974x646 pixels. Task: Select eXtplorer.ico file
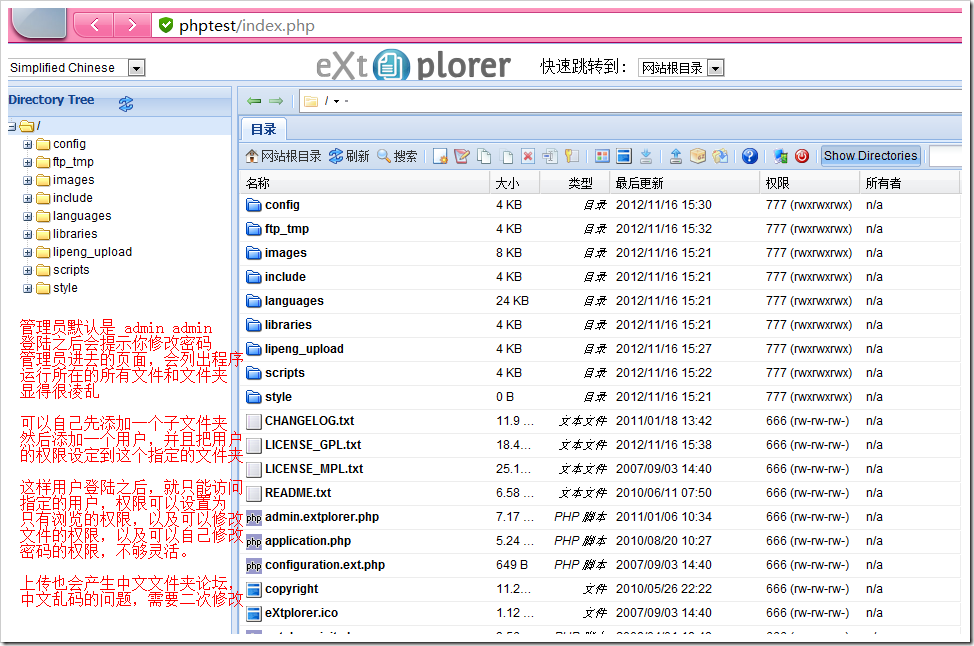pos(301,613)
